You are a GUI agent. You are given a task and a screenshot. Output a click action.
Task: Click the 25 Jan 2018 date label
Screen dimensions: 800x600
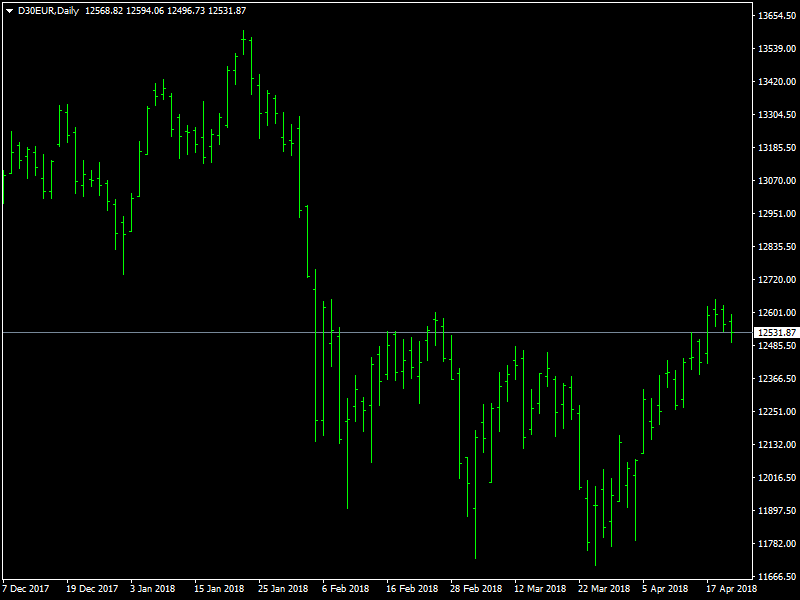tap(283, 589)
